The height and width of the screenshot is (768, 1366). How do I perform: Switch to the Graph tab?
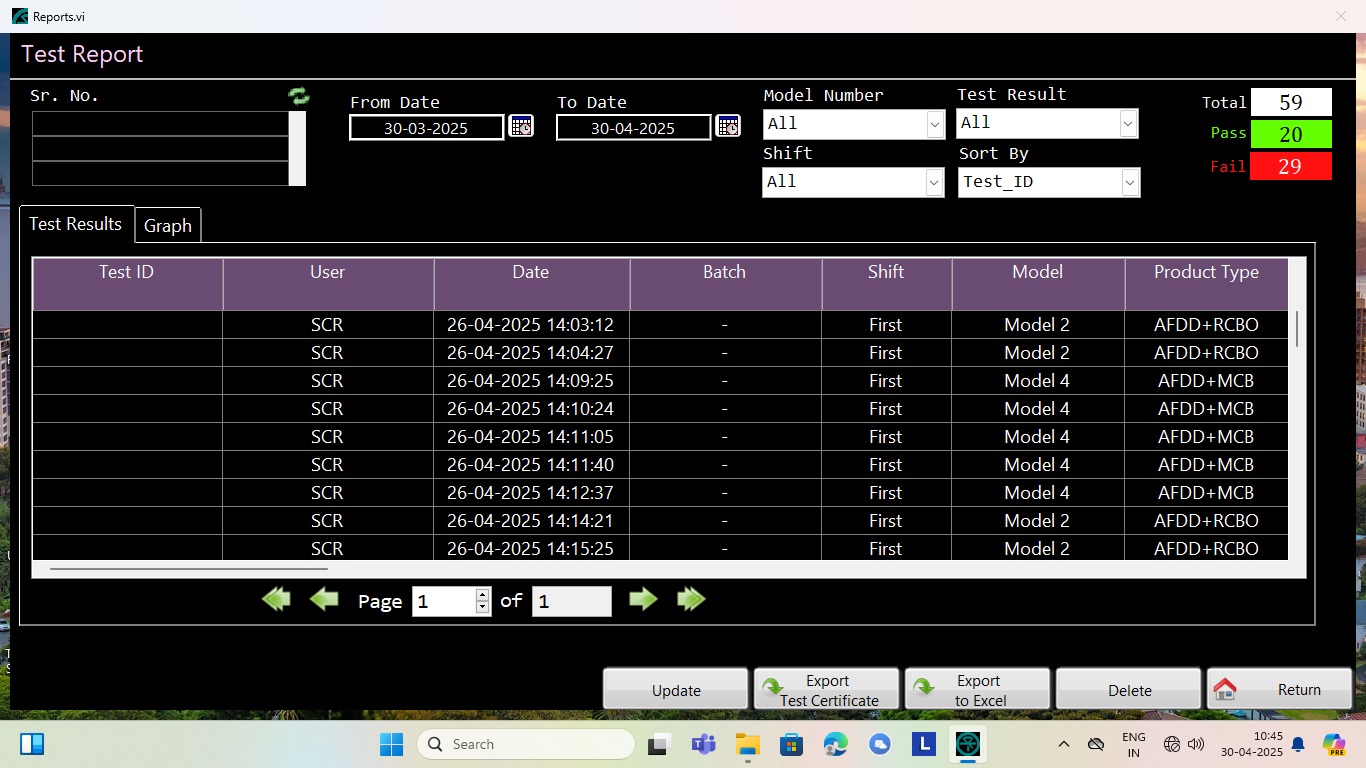[x=168, y=226]
